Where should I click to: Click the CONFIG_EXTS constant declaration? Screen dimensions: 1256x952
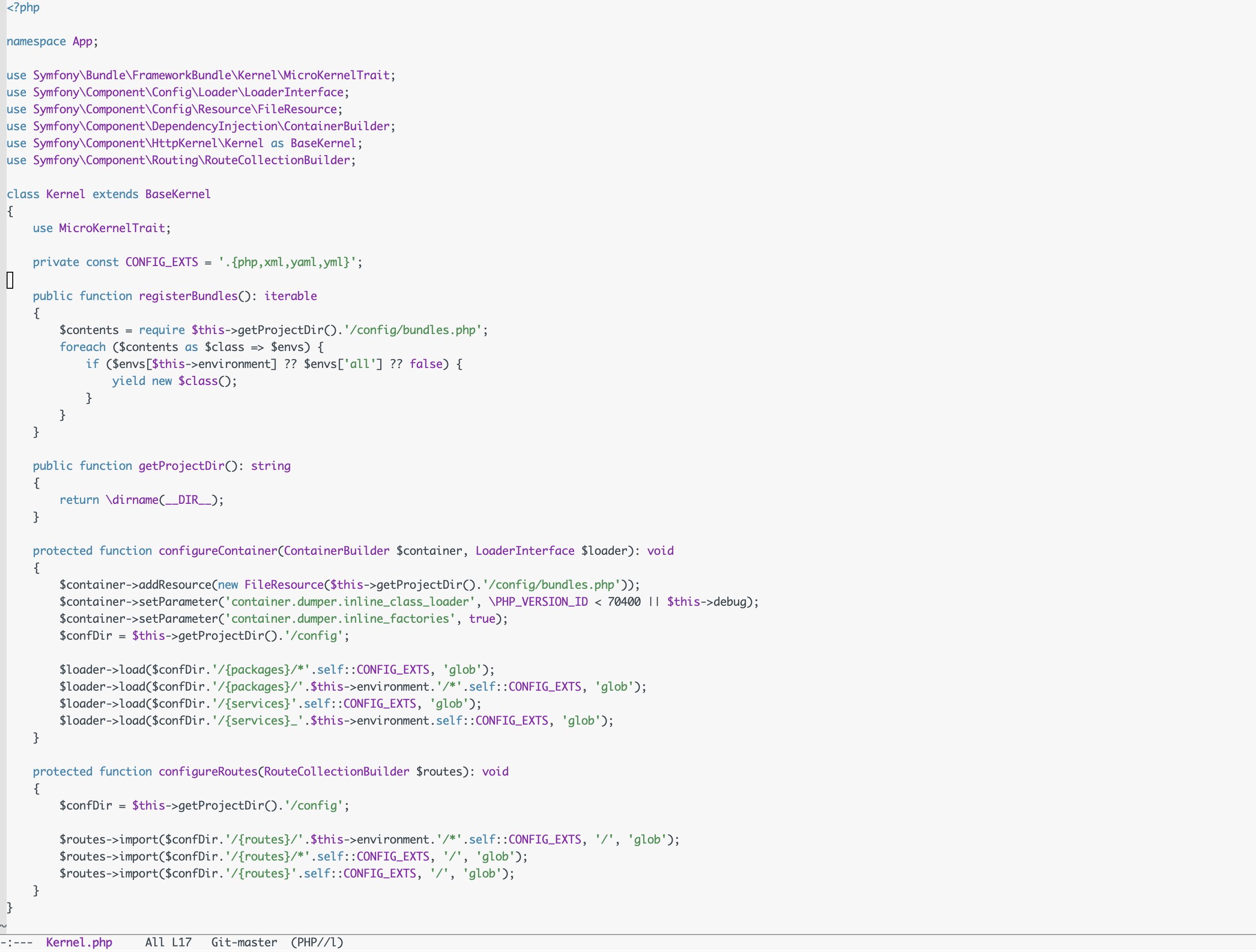(161, 262)
